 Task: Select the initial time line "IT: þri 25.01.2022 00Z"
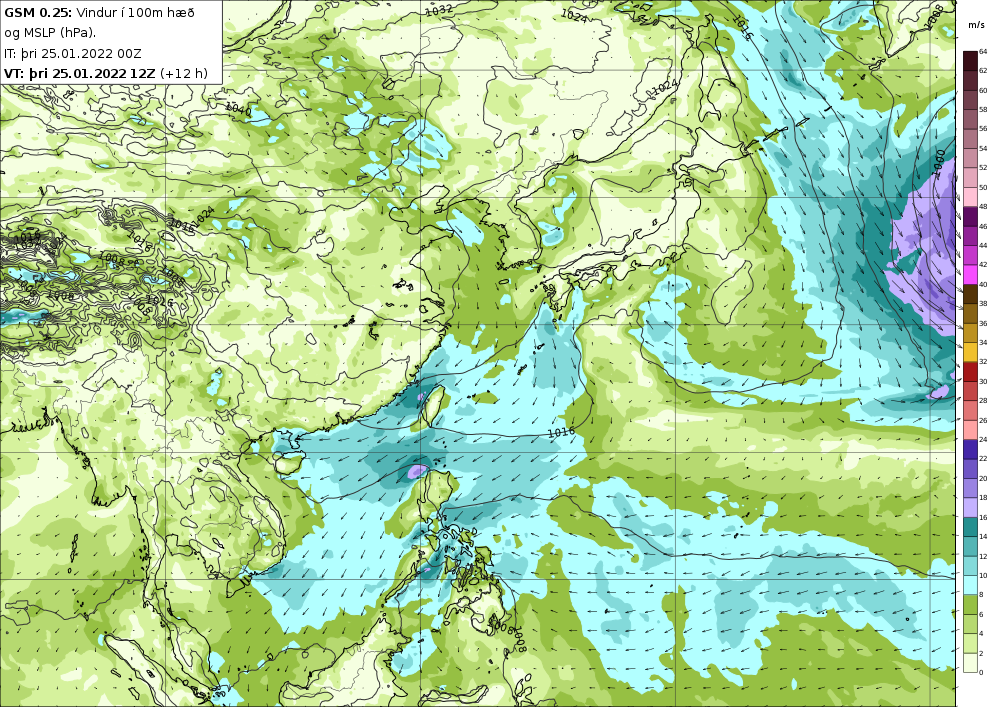point(72,54)
